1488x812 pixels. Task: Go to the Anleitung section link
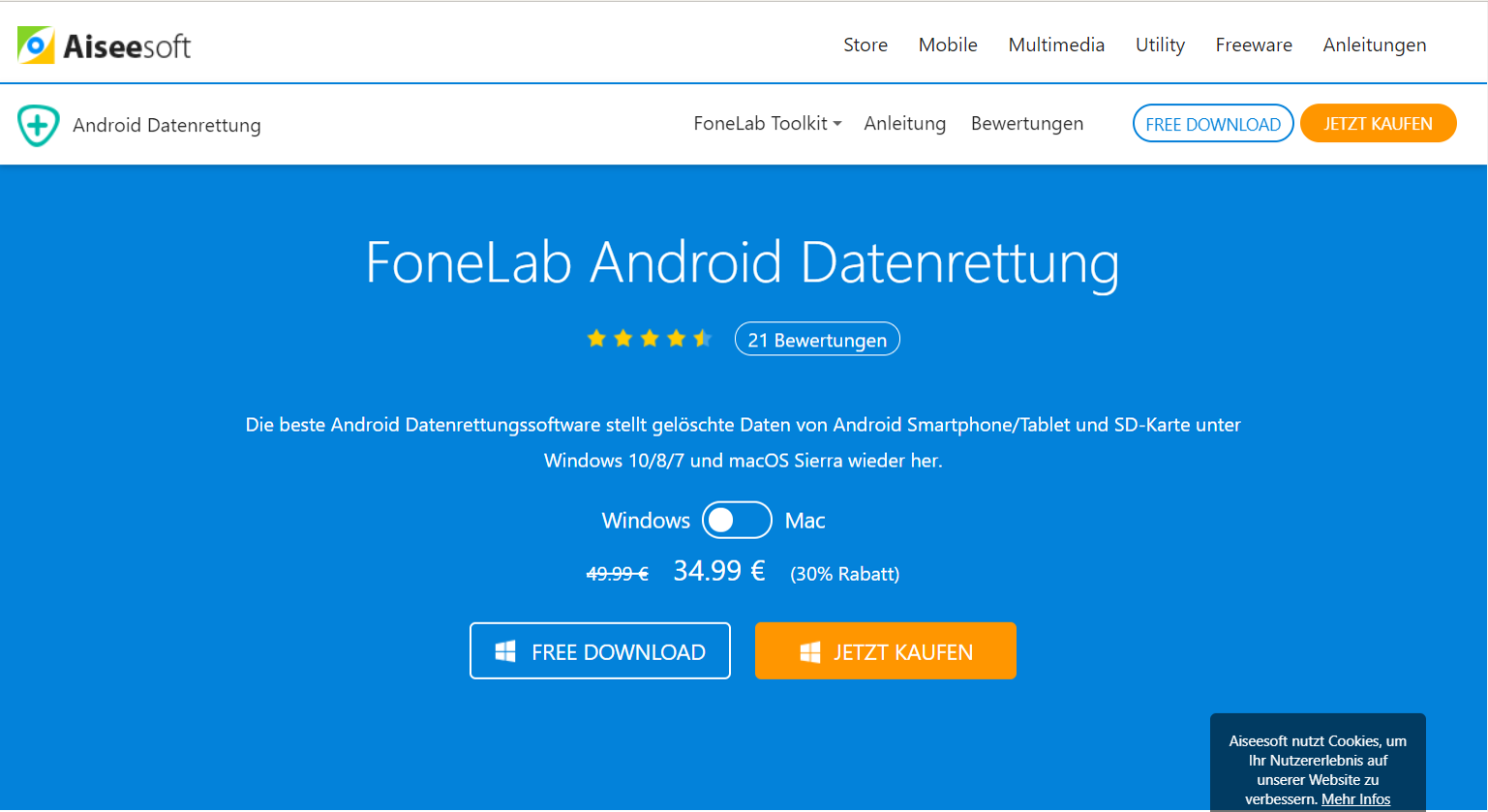pyautogui.click(x=905, y=124)
